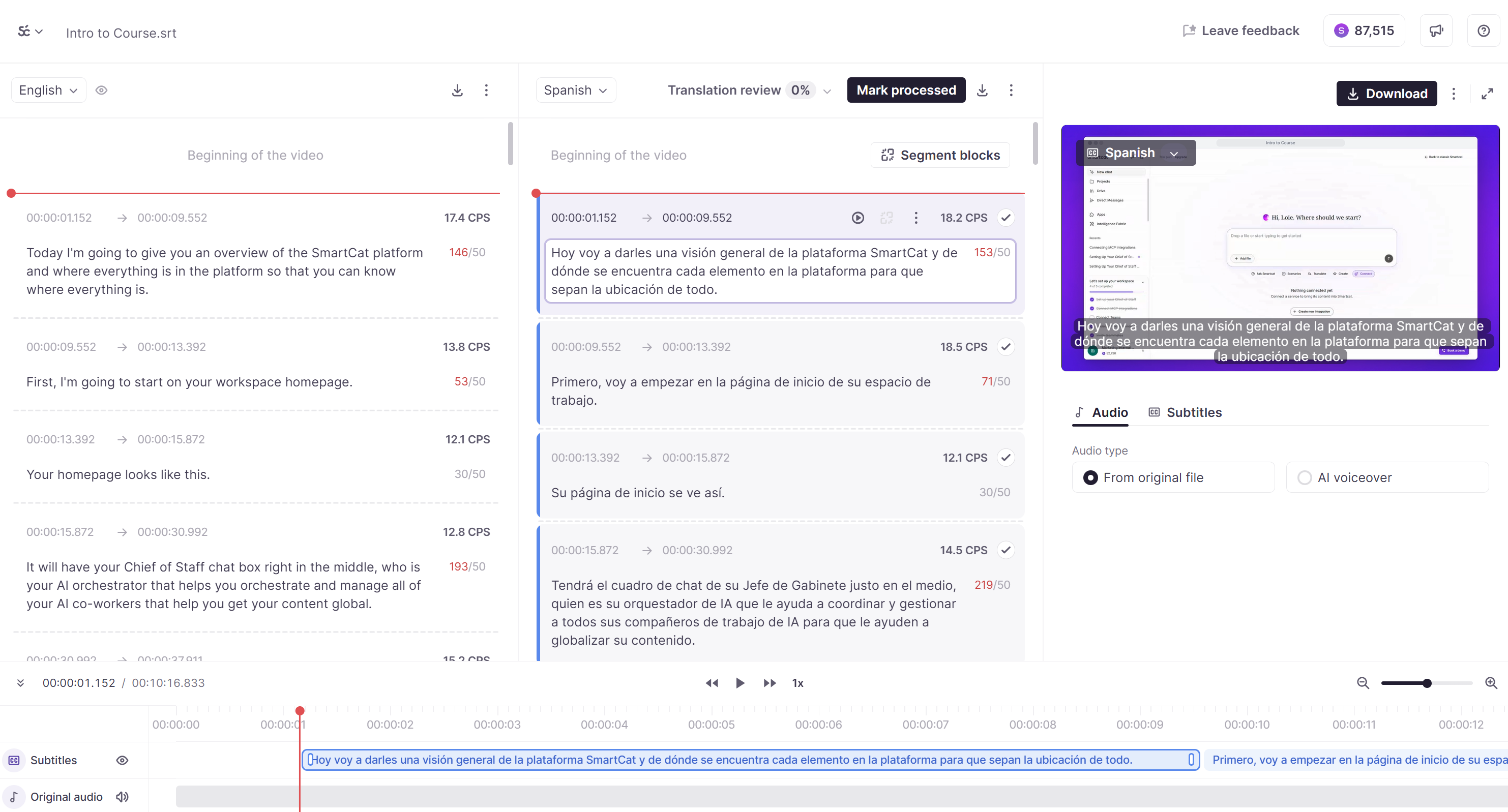
Task: Switch to the Audio tab
Action: (x=1101, y=412)
